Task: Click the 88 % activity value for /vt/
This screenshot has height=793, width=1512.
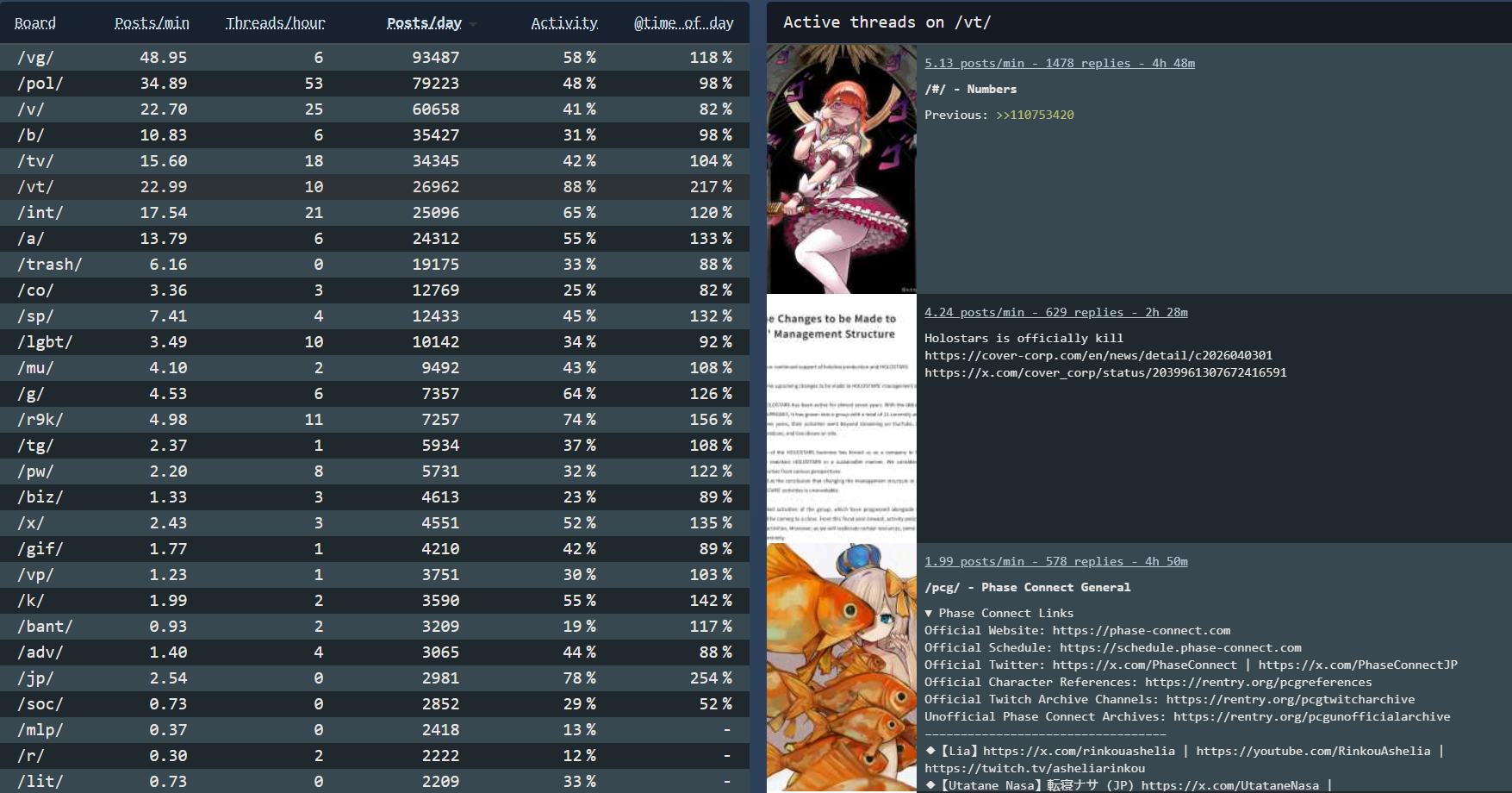Action: (580, 187)
